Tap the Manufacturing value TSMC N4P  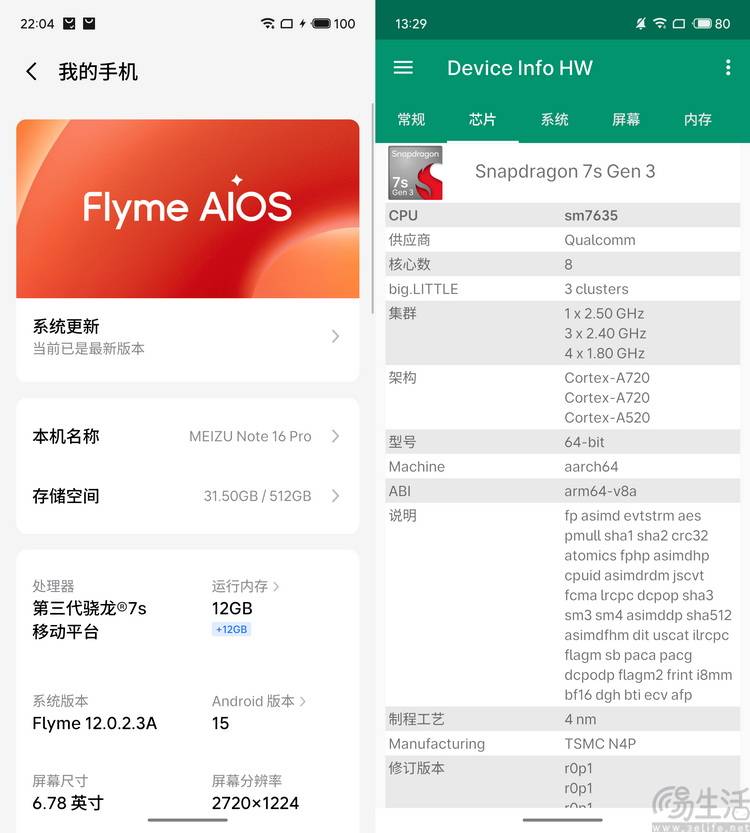pyautogui.click(x=600, y=744)
